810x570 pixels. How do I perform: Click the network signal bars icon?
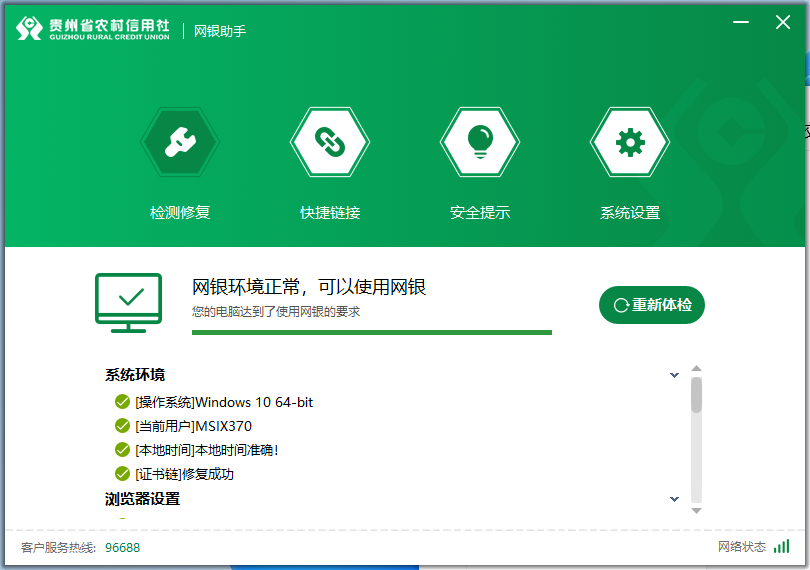(781, 547)
